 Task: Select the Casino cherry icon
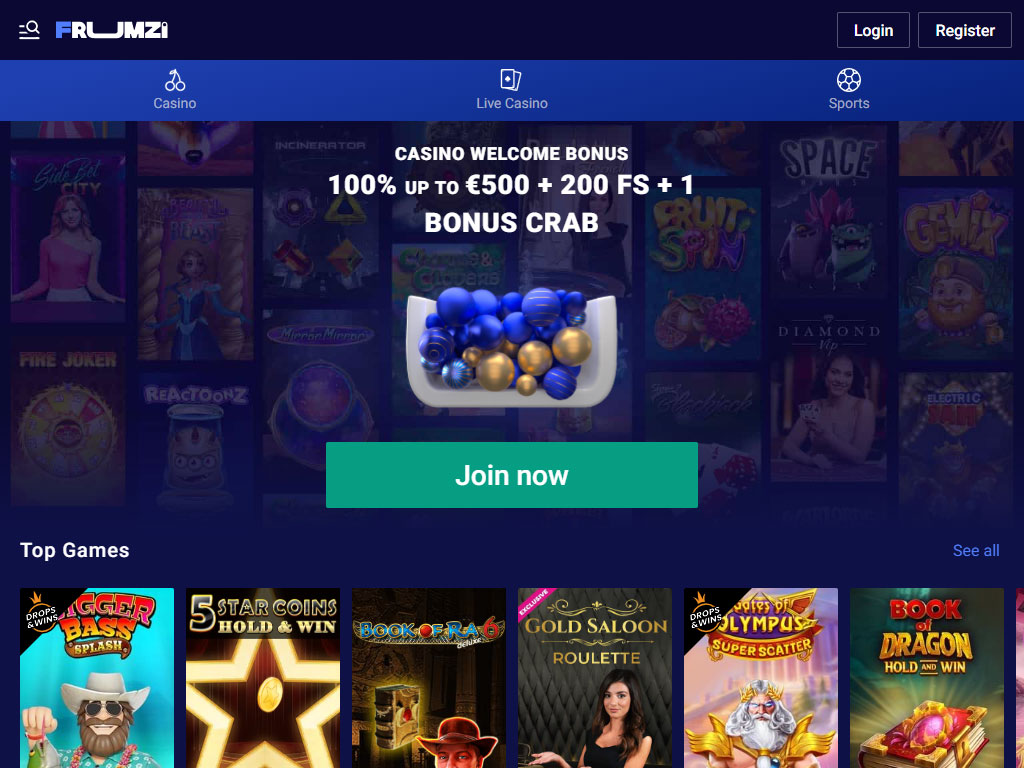(x=174, y=80)
